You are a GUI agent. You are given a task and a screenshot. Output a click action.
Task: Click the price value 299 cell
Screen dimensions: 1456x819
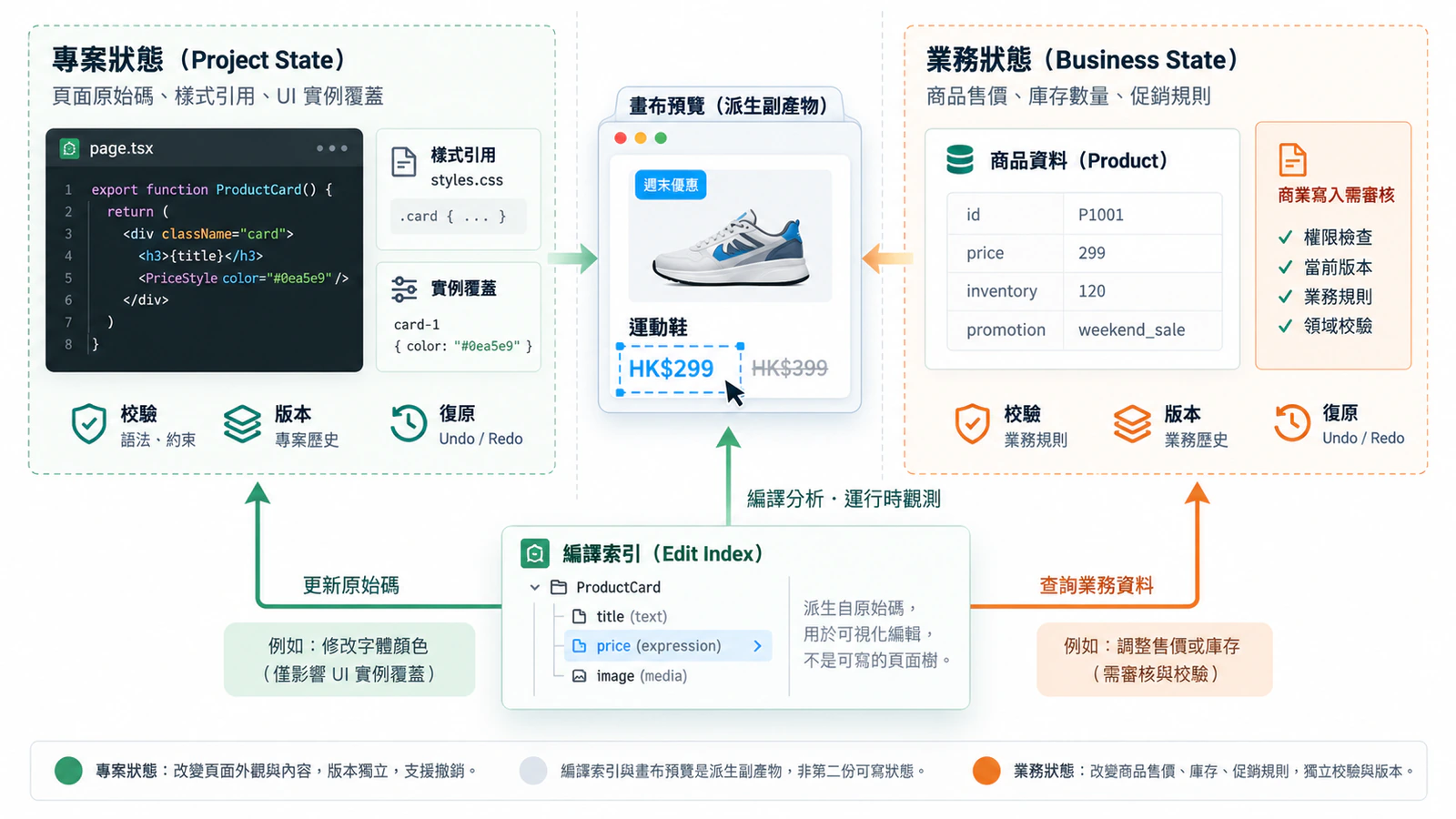point(1142,253)
